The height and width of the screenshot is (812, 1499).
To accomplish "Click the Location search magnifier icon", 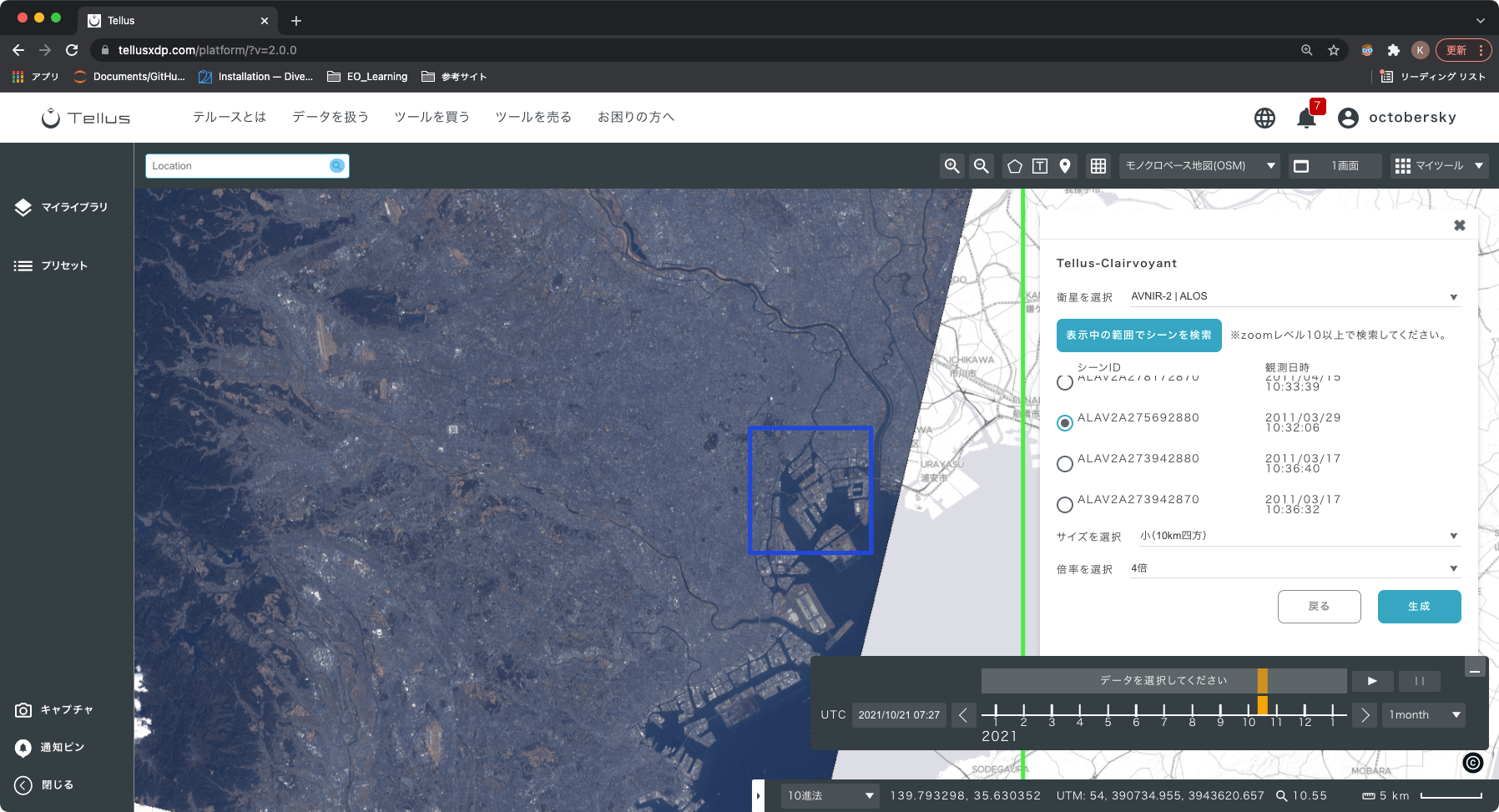I will (337, 166).
